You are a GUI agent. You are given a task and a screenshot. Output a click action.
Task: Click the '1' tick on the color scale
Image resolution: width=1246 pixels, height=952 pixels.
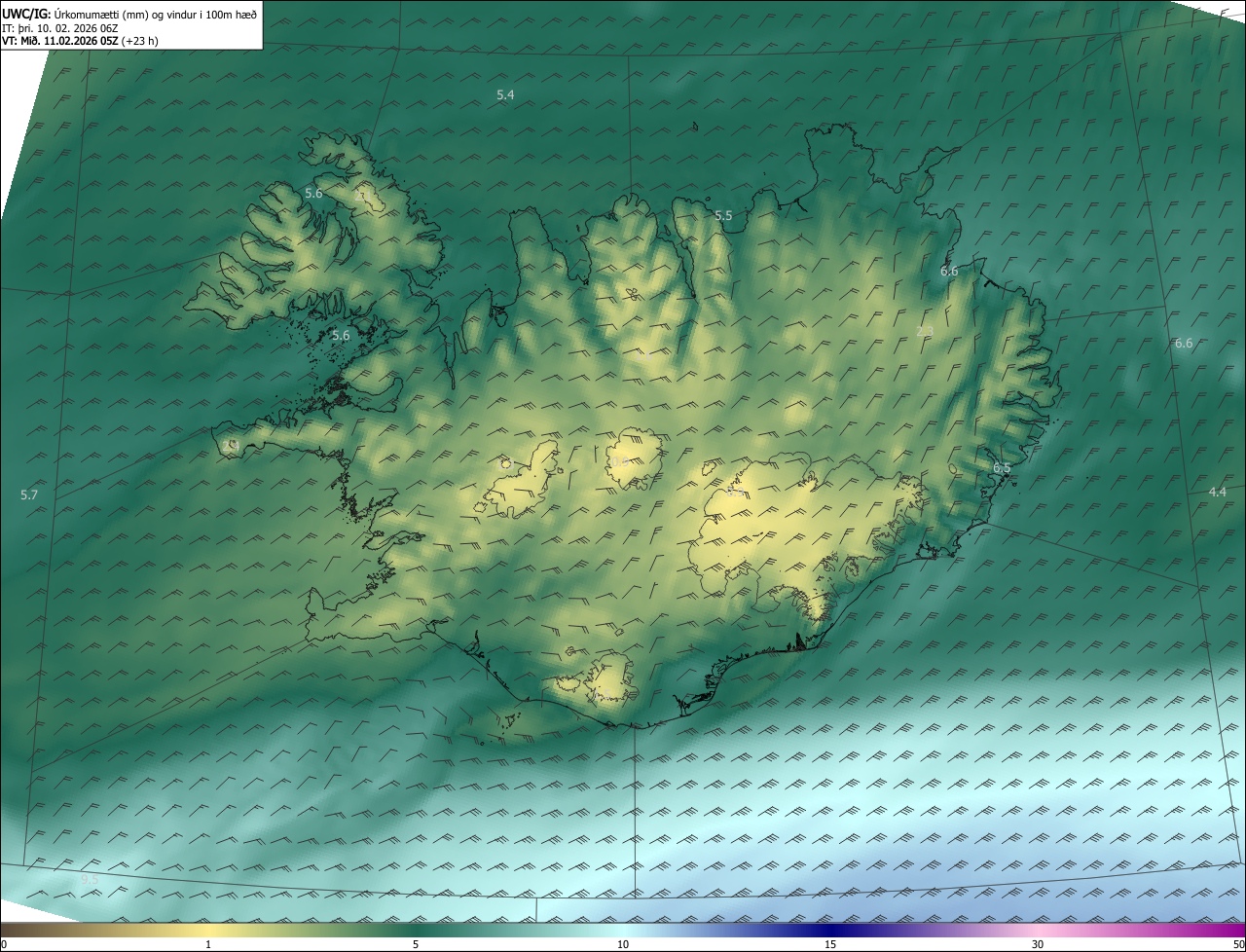(x=208, y=944)
